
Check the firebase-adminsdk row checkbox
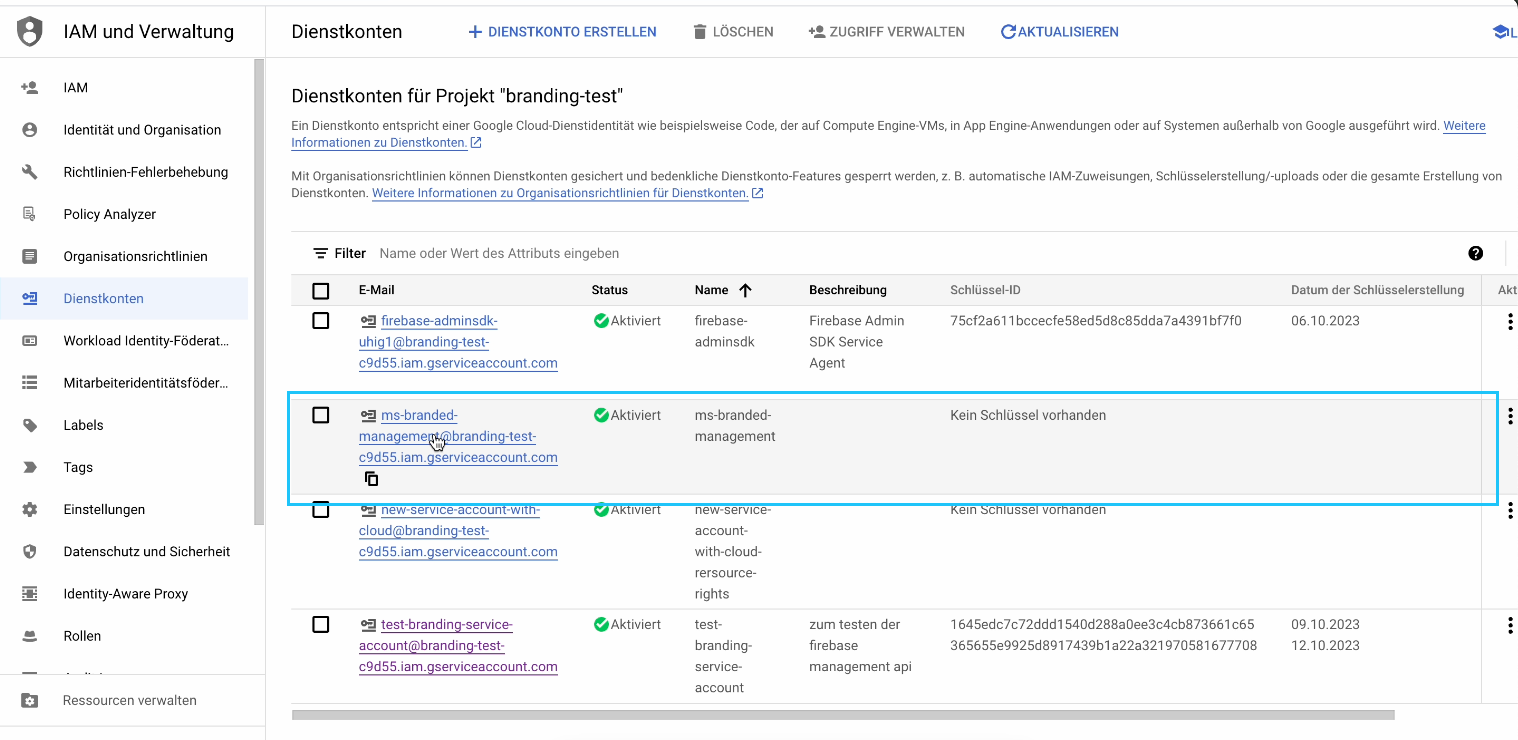320,321
